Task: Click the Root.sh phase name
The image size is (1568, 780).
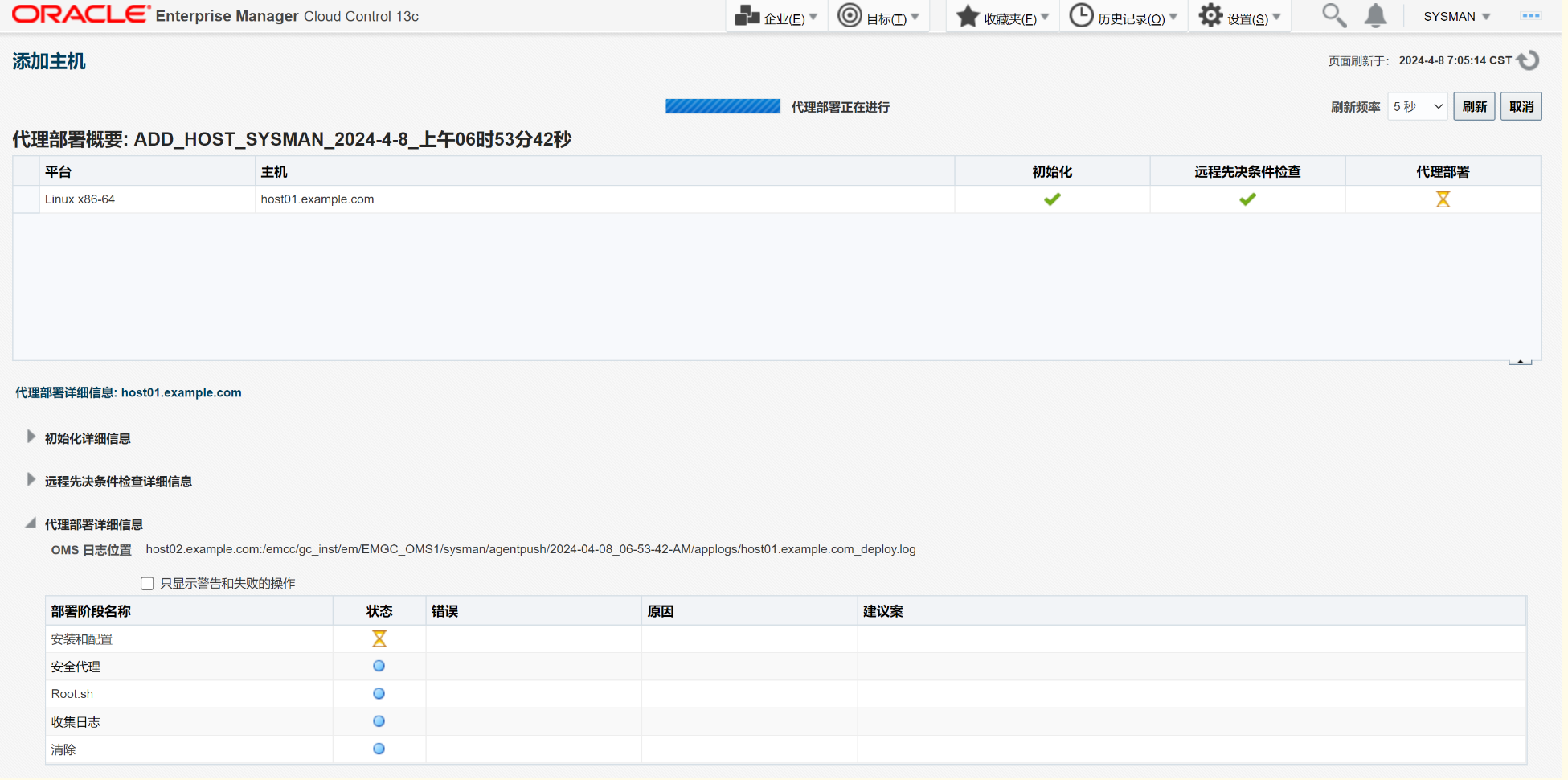Action: coord(72,694)
